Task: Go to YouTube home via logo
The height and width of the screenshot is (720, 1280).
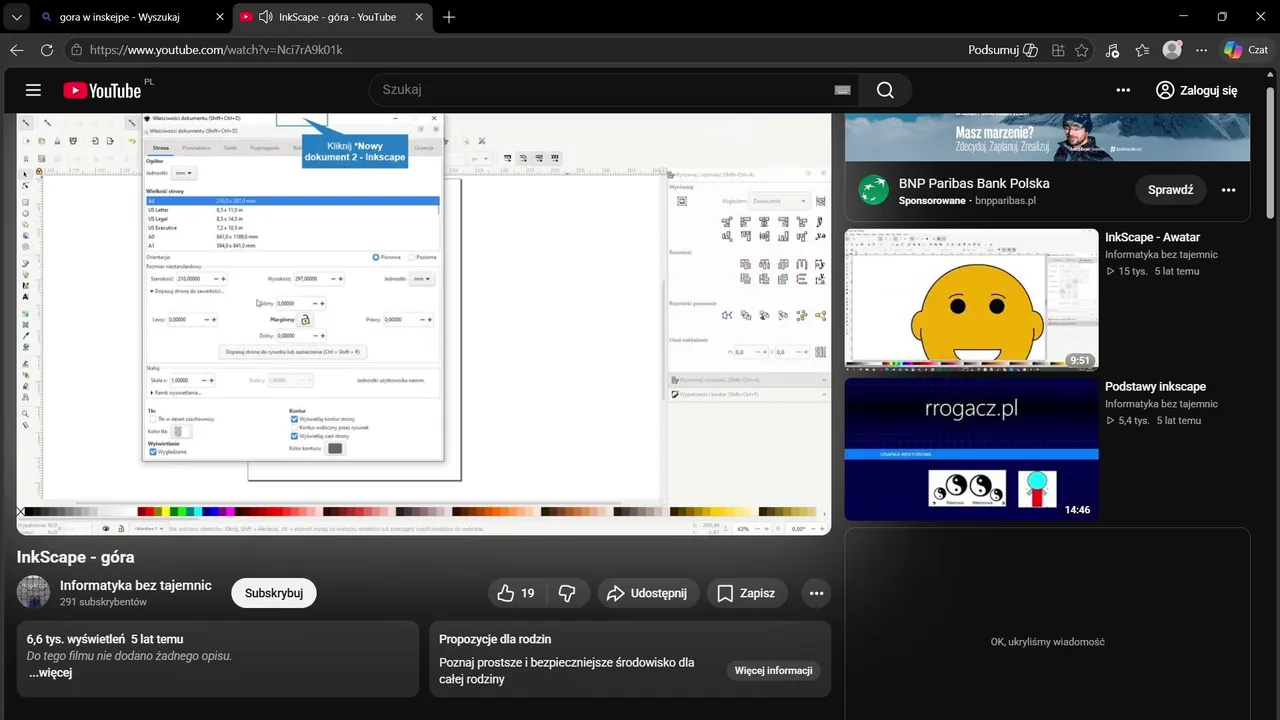Action: 103,90
